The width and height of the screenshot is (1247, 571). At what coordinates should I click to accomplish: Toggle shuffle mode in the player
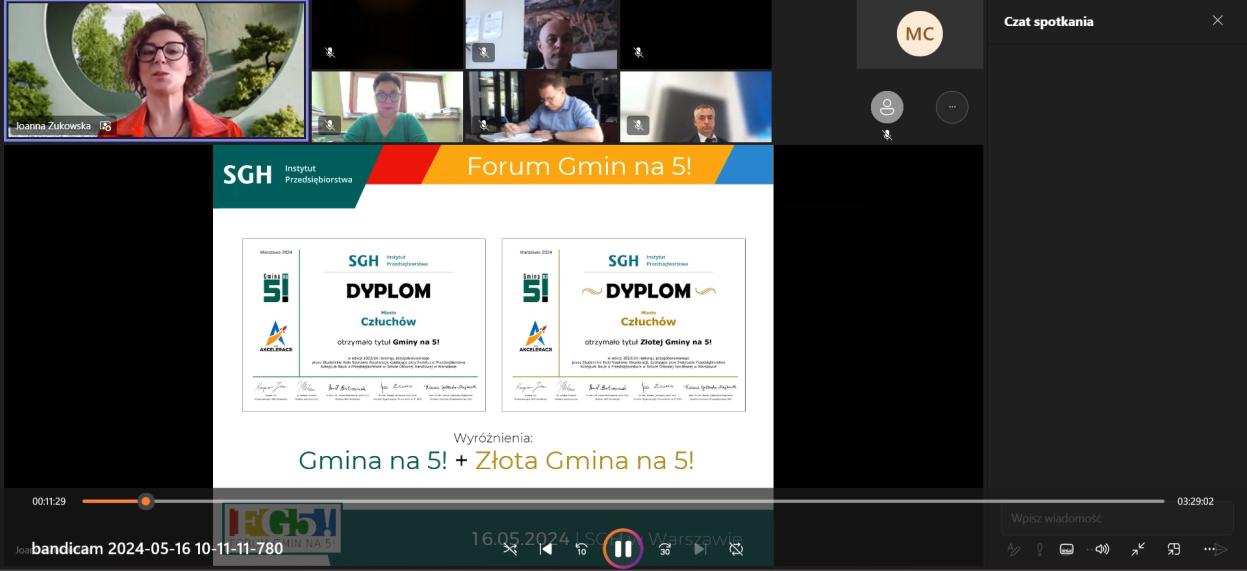(509, 549)
